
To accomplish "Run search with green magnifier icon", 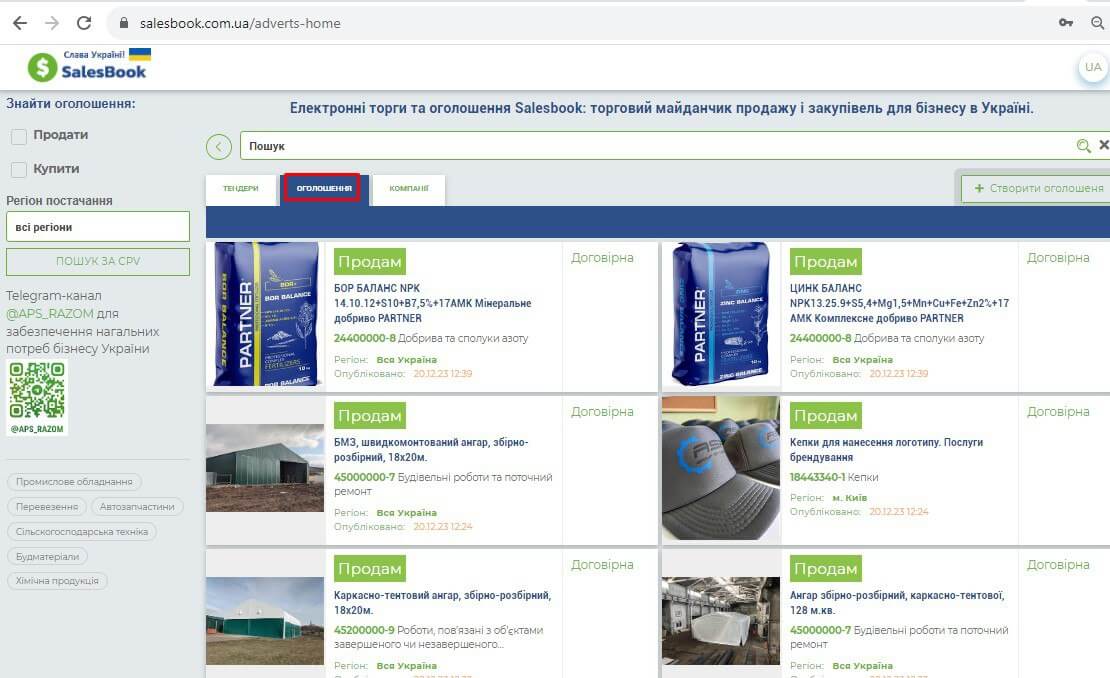I will pyautogui.click(x=1083, y=146).
